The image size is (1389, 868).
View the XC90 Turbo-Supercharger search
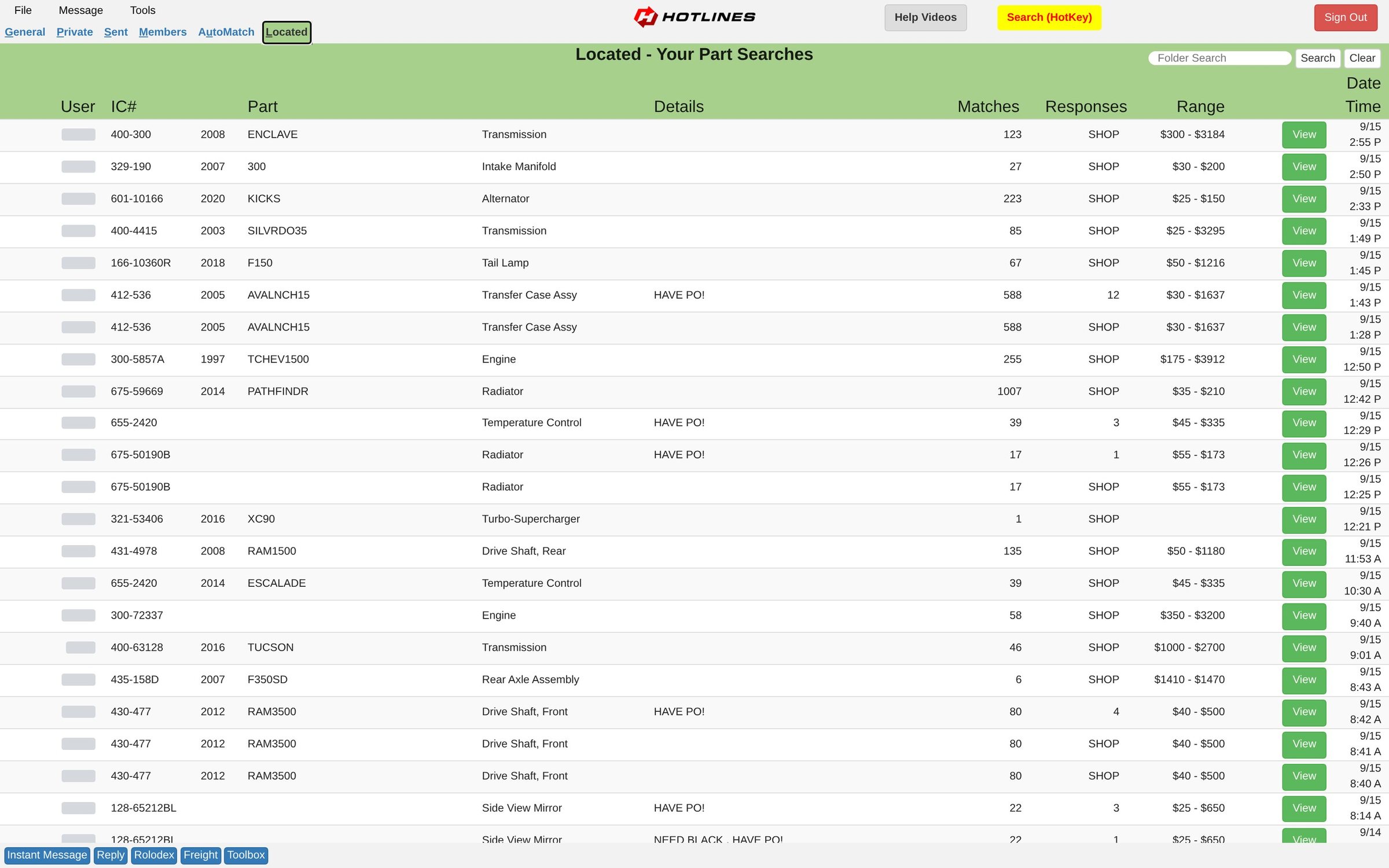pos(1304,519)
